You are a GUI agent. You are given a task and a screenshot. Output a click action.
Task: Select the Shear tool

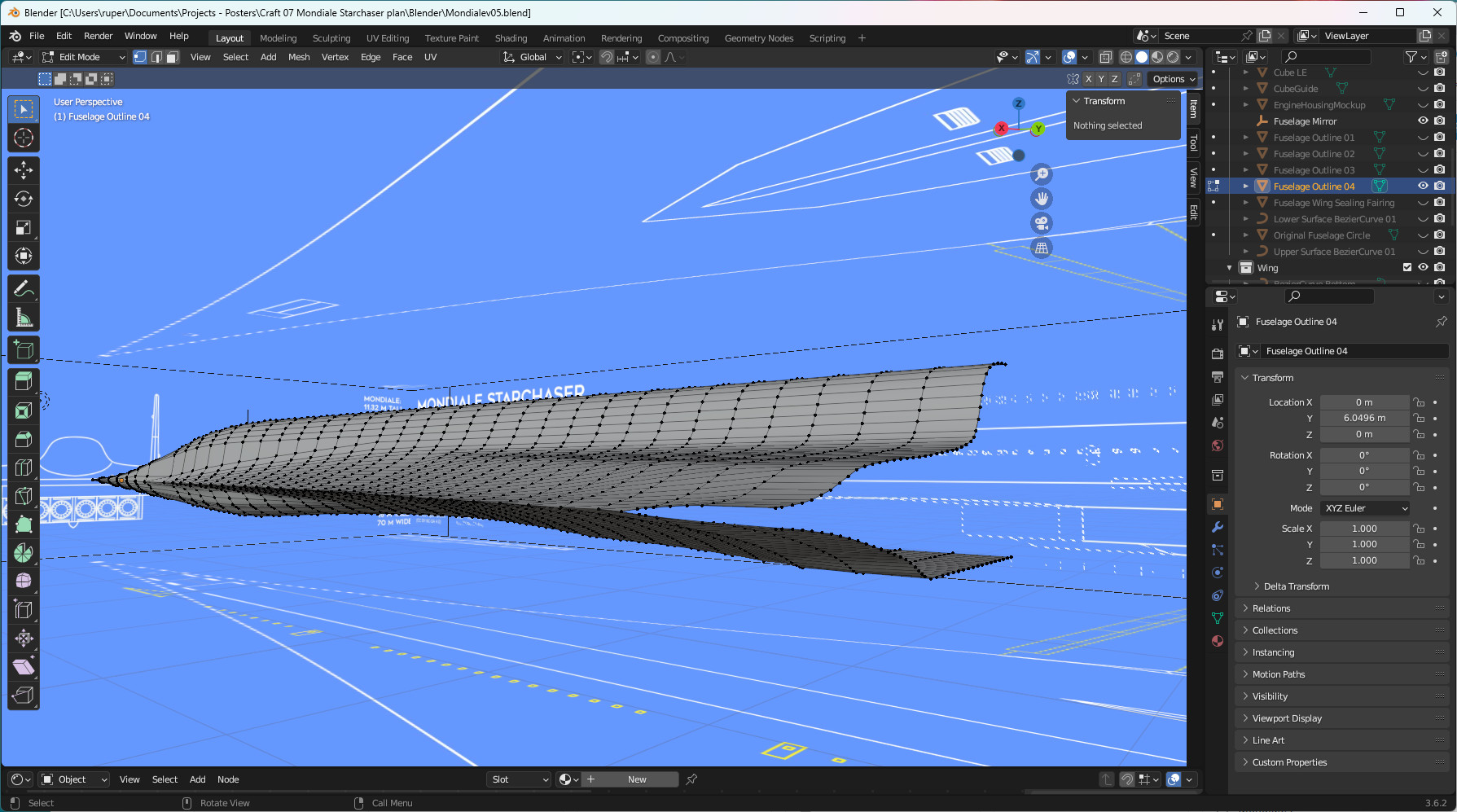(24, 667)
